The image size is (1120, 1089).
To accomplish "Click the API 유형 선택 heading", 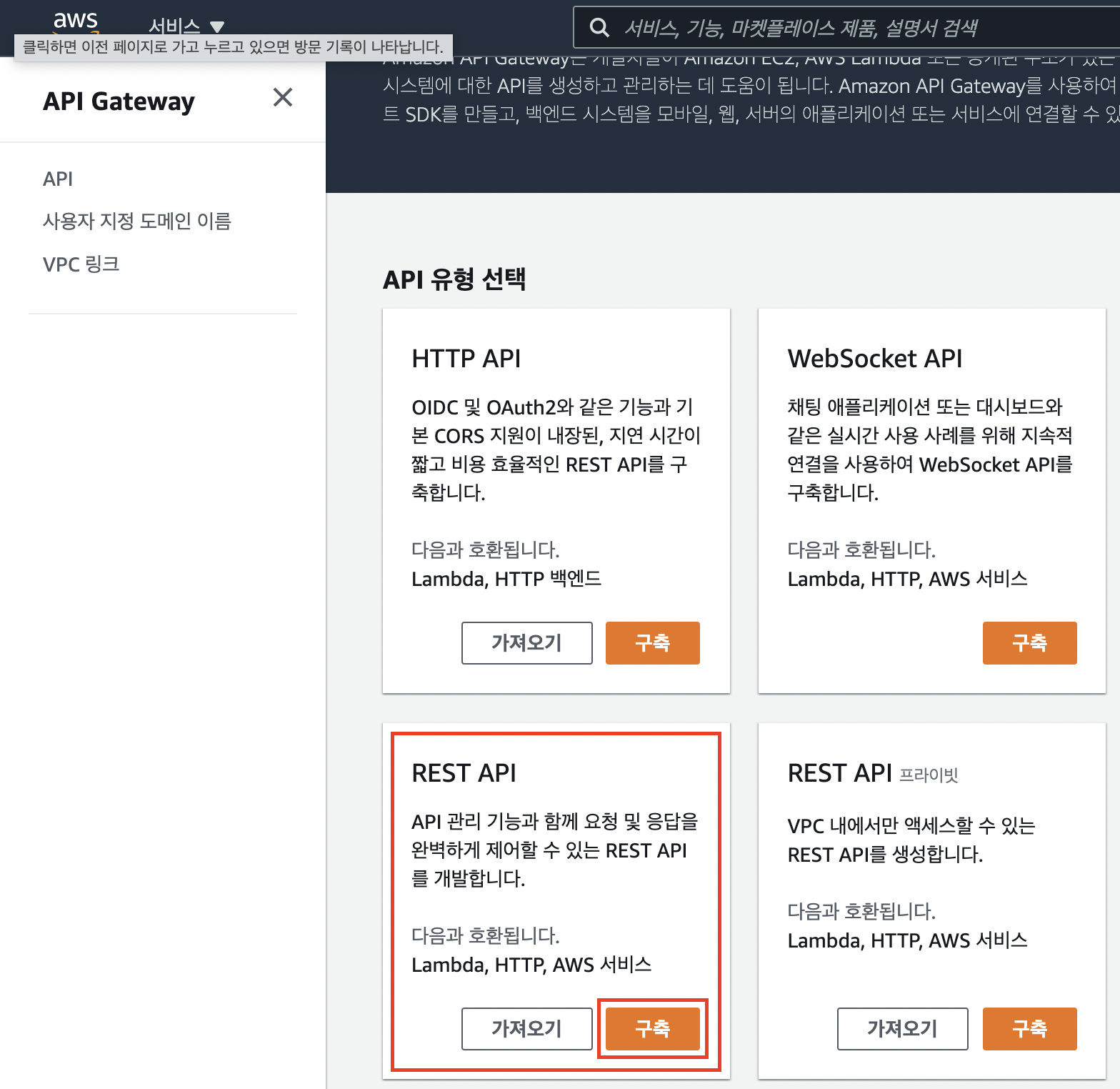I will click(x=454, y=279).
